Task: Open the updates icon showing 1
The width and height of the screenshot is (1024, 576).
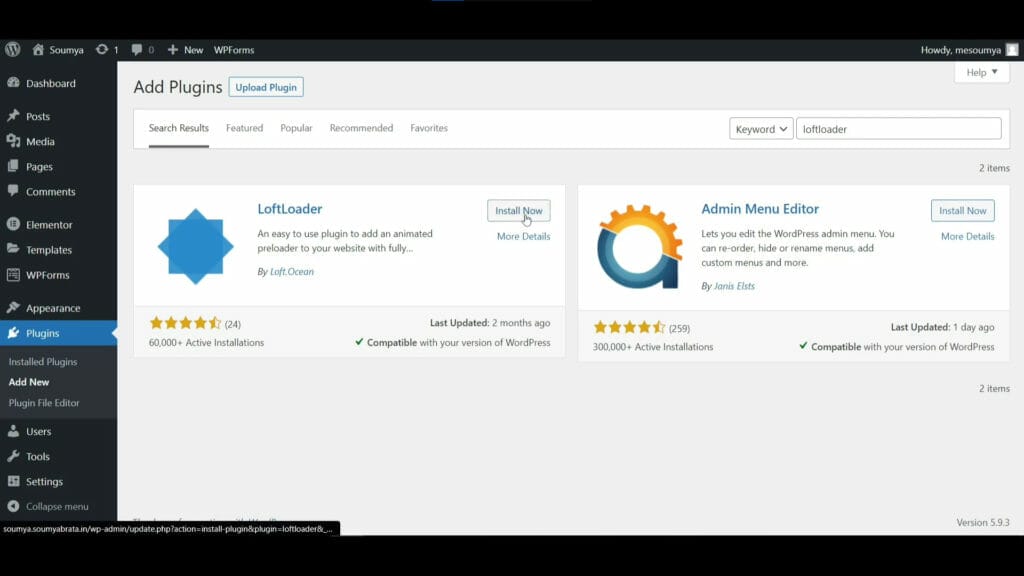Action: tap(102, 50)
